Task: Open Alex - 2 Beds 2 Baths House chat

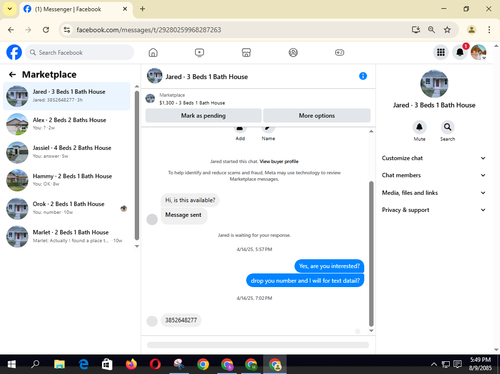Action: click(67, 124)
